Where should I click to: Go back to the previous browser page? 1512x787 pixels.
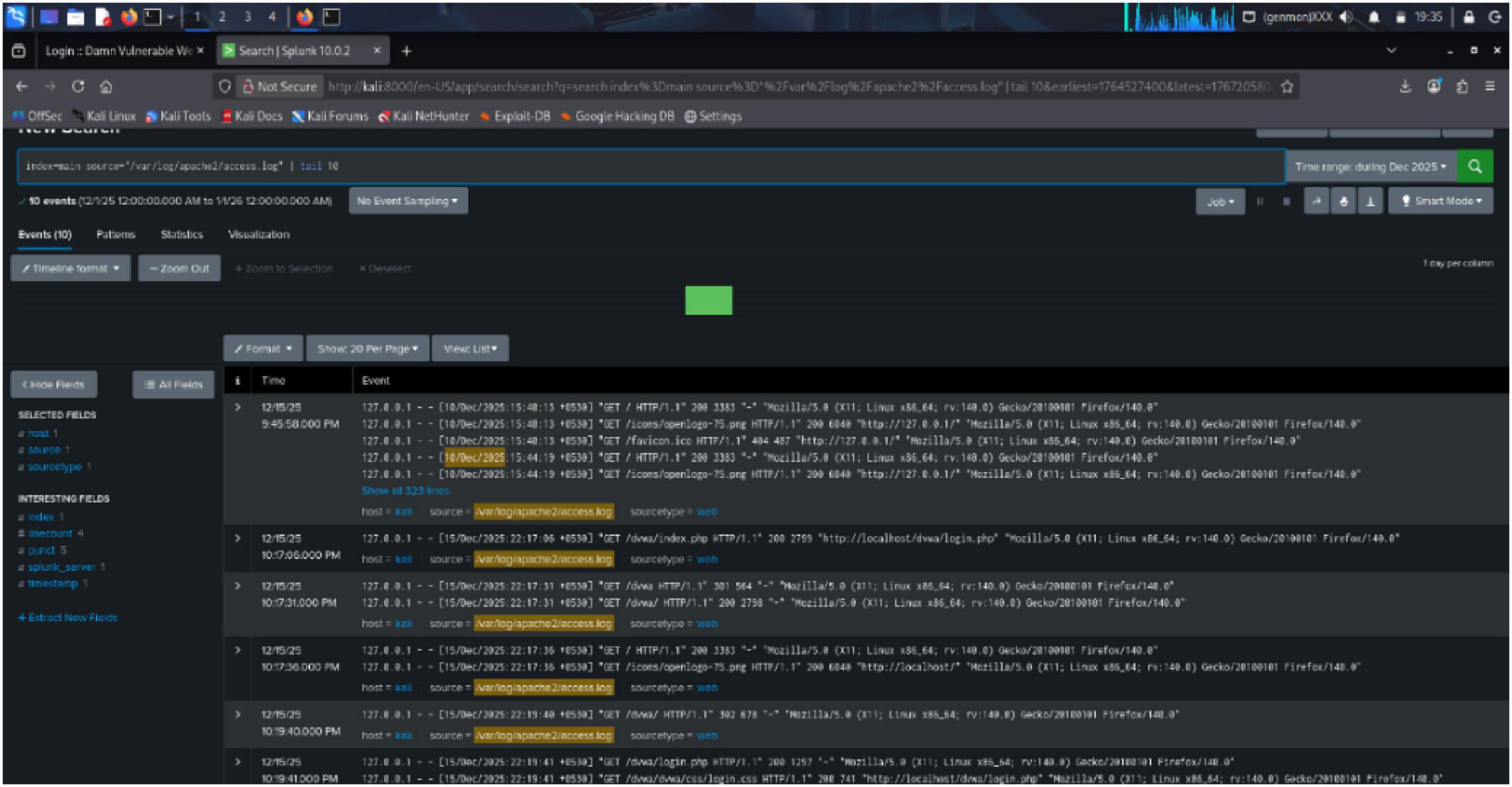coord(22,86)
